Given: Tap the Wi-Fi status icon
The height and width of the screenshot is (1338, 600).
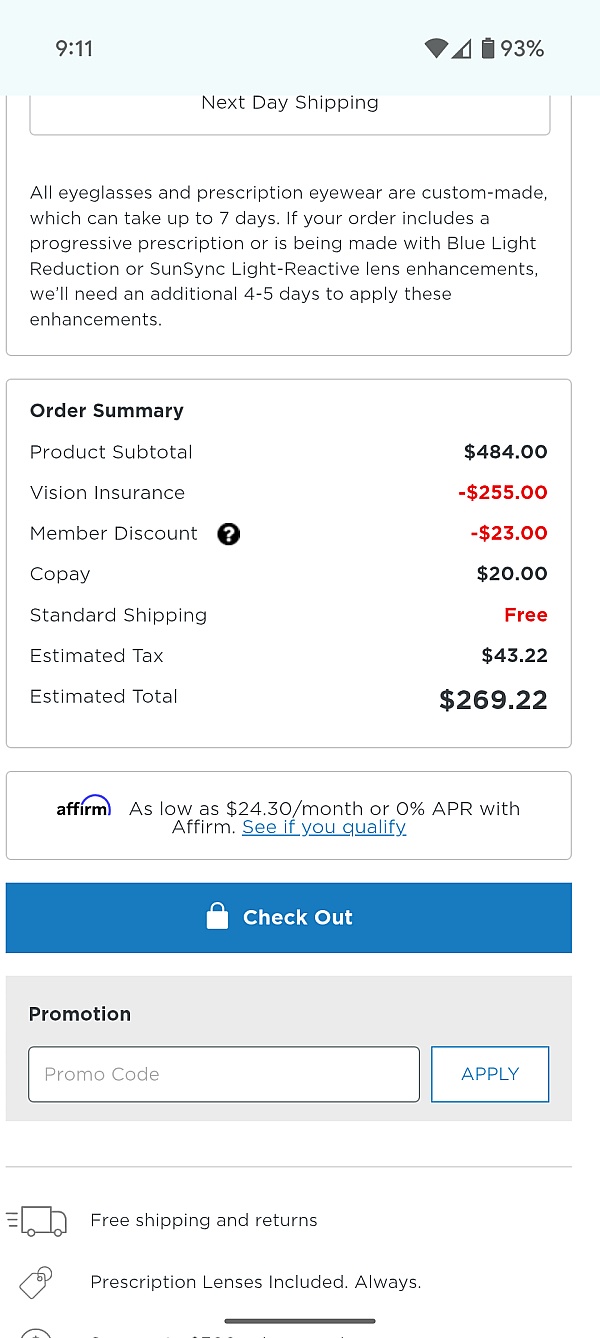Looking at the screenshot, I should click(435, 49).
